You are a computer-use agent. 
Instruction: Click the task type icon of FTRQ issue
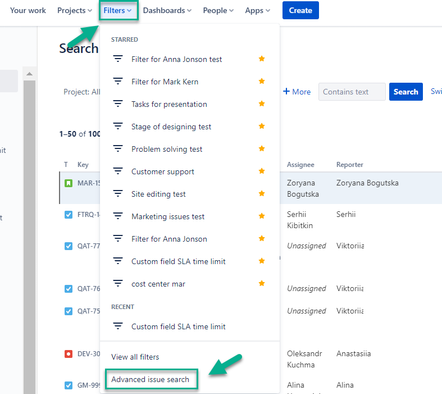(x=68, y=215)
